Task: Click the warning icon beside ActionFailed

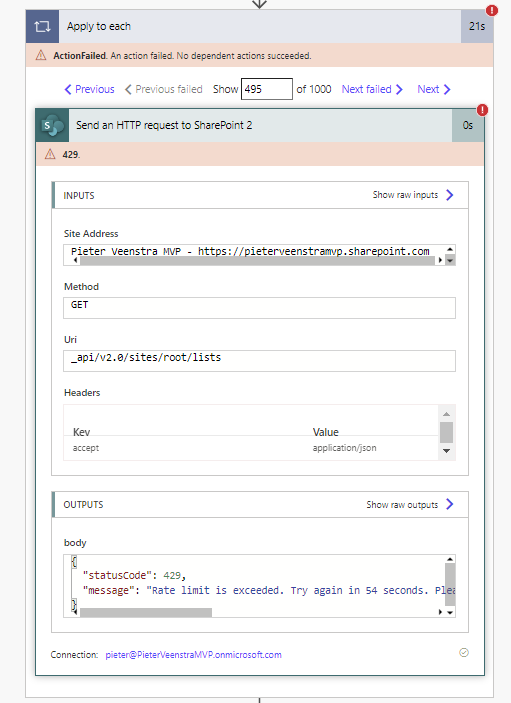Action: 41,55
